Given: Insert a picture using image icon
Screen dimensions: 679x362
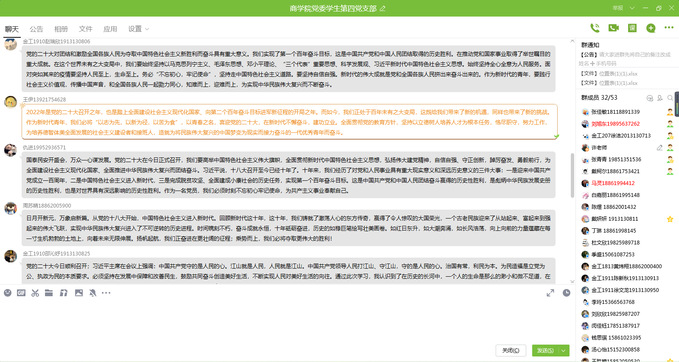Looking at the screenshot, I should point(79,293).
